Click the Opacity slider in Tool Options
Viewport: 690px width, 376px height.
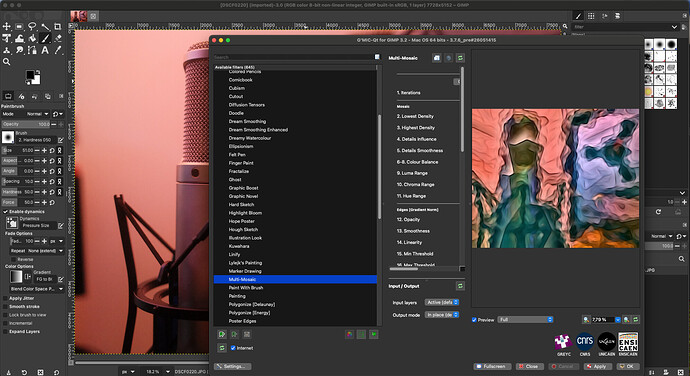26,125
